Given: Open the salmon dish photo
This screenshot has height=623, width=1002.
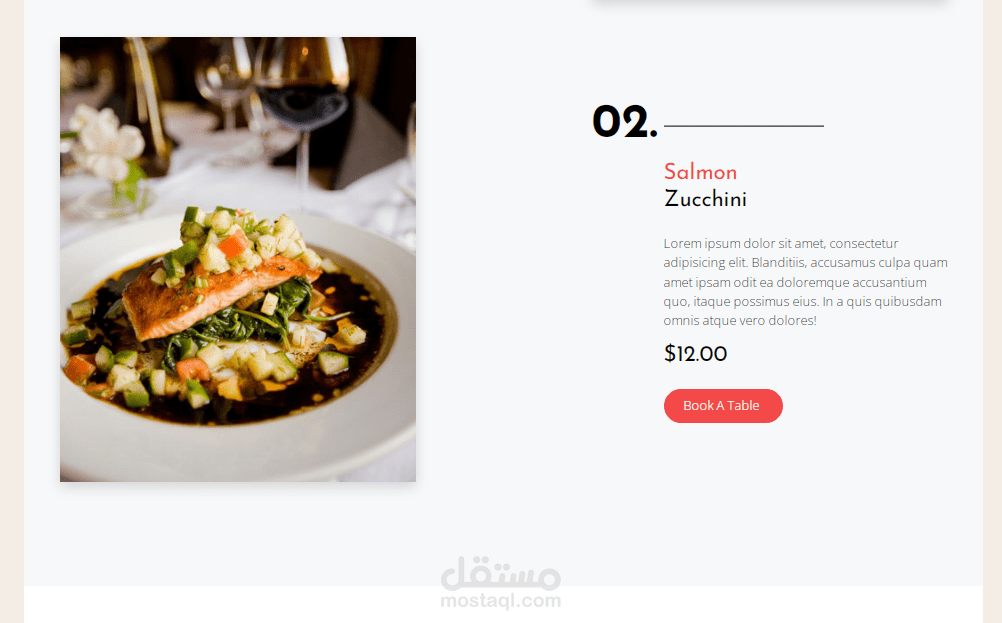Looking at the screenshot, I should 238,259.
